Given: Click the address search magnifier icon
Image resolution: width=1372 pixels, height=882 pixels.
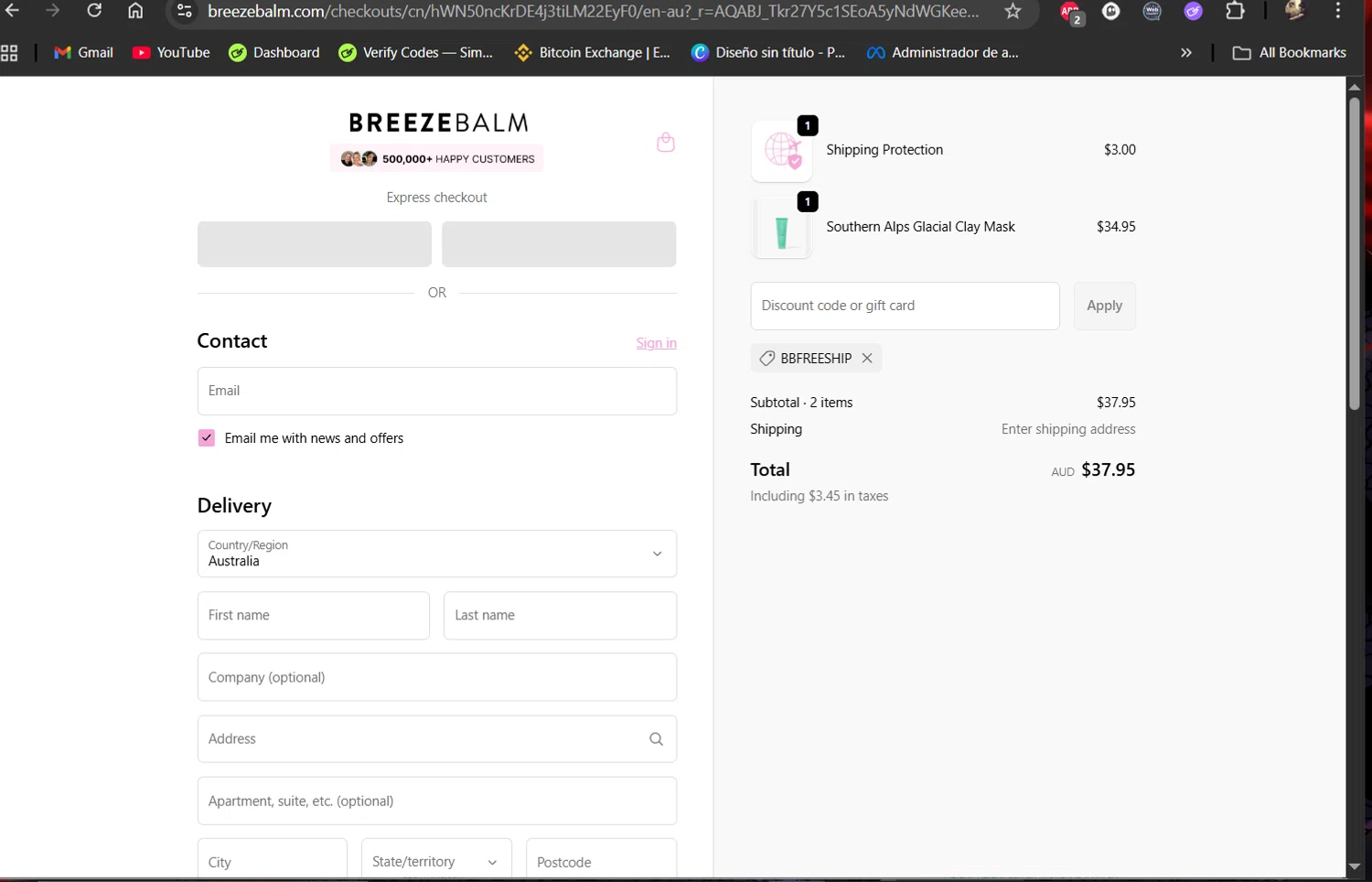Looking at the screenshot, I should coord(656,739).
